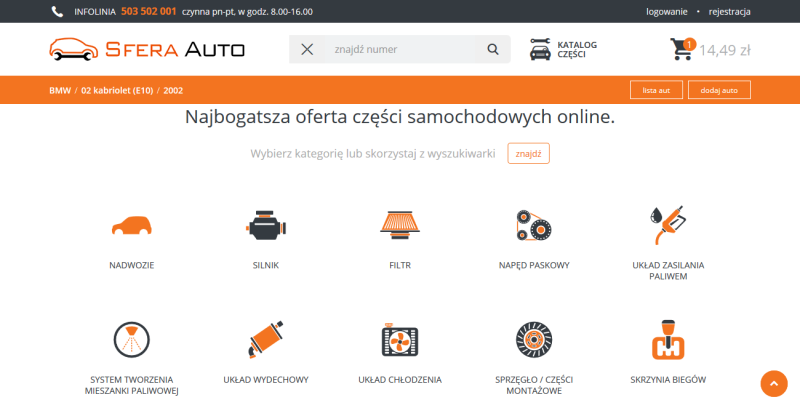Open the Układ chłodzenia cooling icon
This screenshot has height=400, width=800.
(399, 340)
